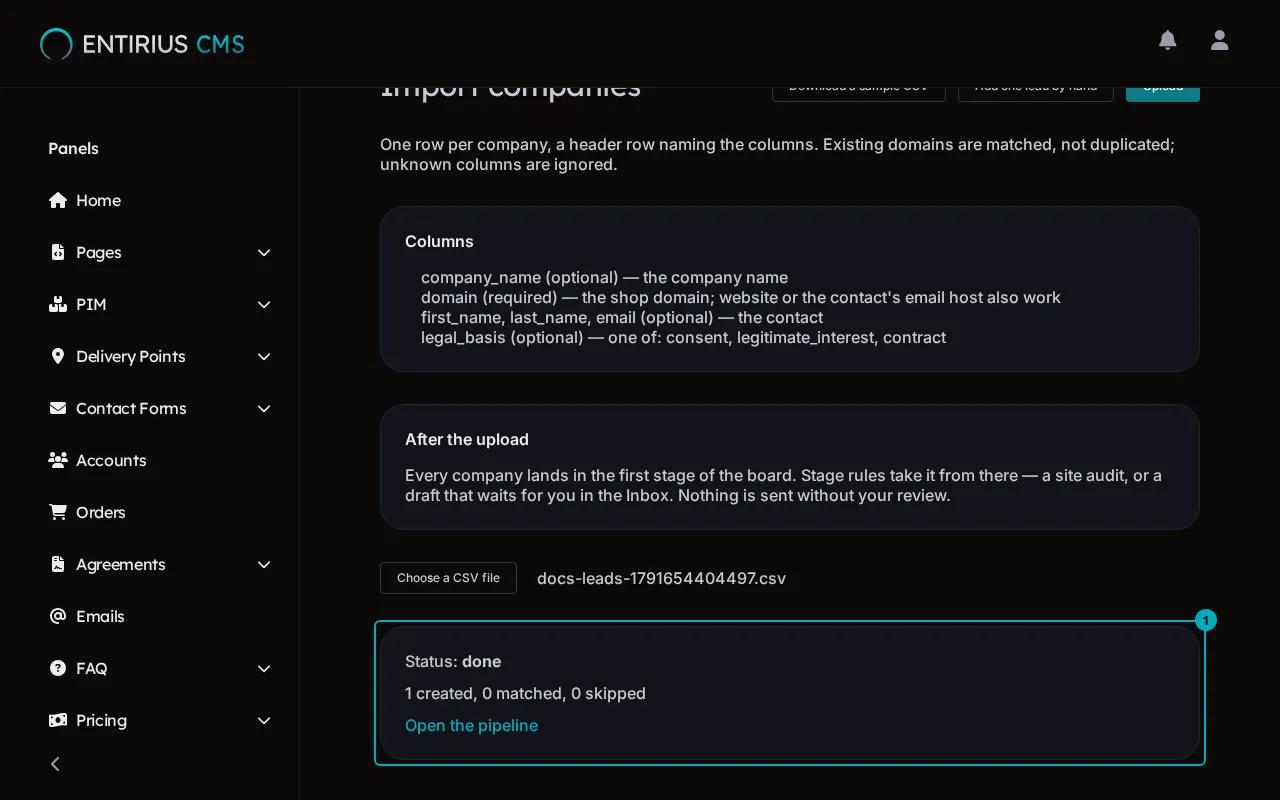The image size is (1280, 800).
Task: Click the FAQ question mark icon
Action: (x=58, y=668)
